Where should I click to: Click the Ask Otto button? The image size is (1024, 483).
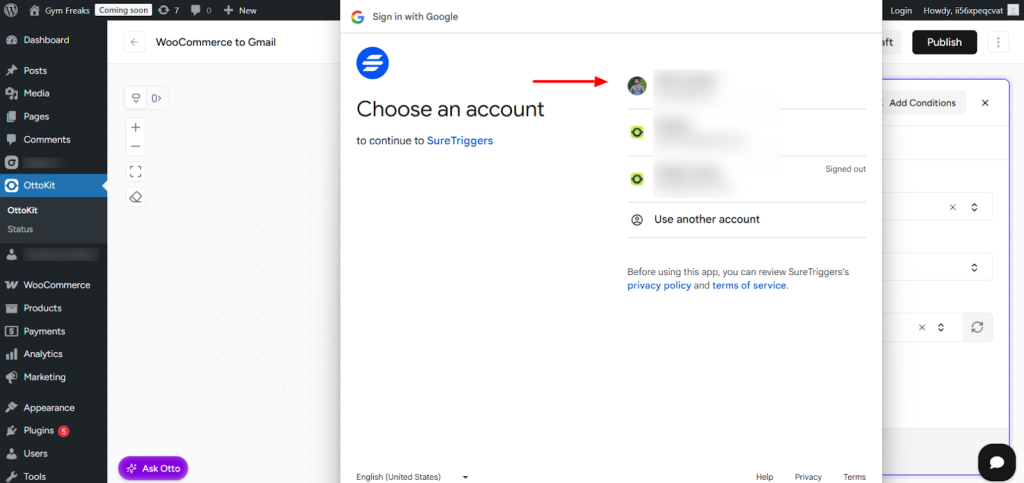[153, 468]
